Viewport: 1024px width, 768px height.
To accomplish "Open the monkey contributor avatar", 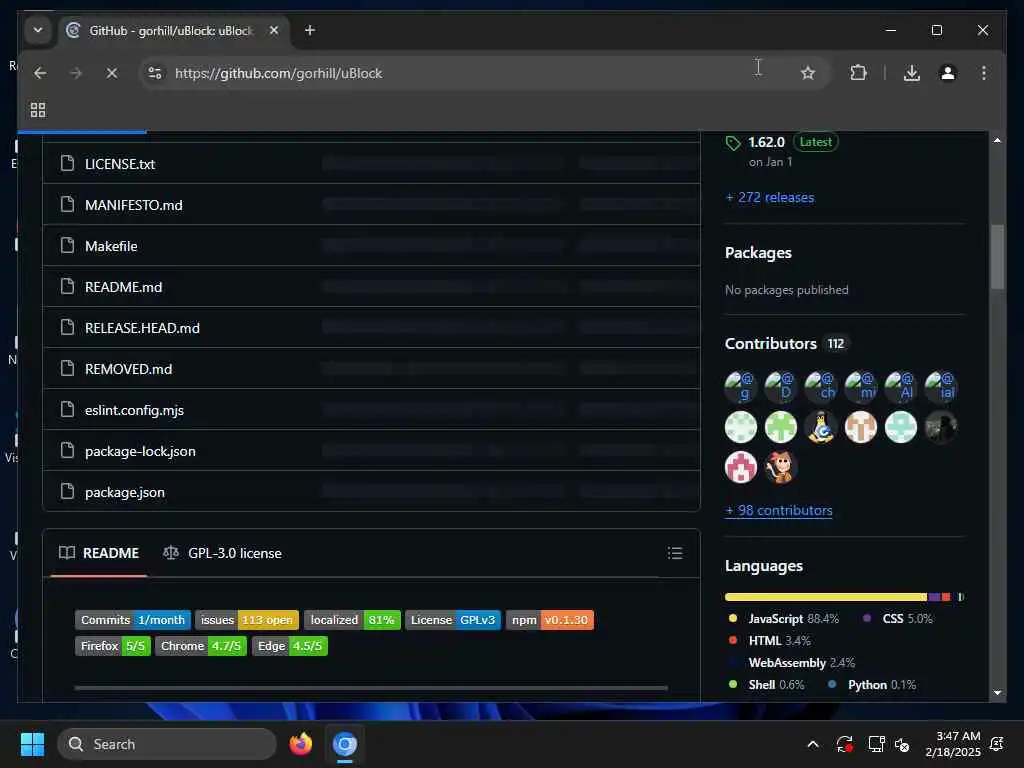I will pos(781,468).
